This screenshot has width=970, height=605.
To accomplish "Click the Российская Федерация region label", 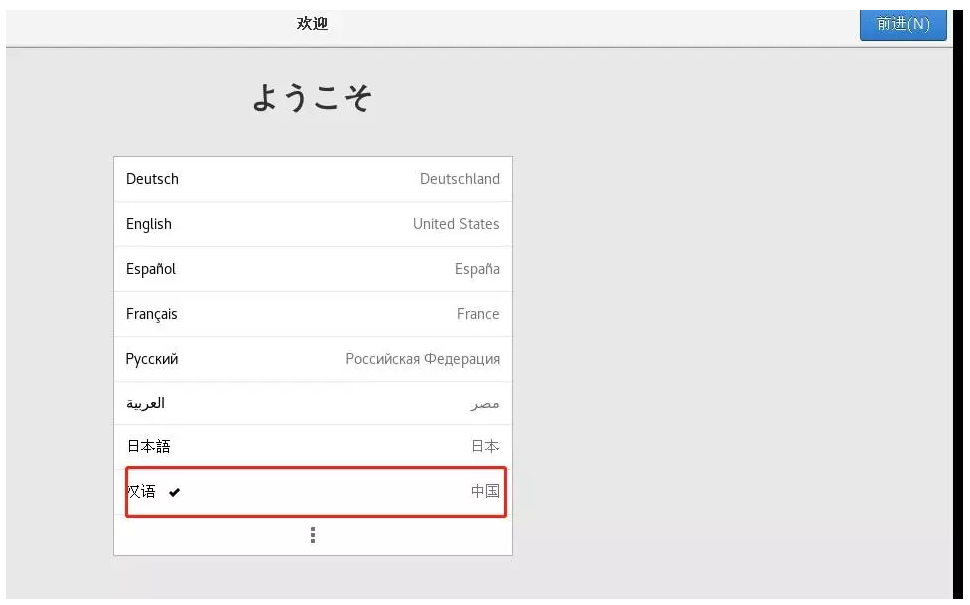I will coord(422,359).
